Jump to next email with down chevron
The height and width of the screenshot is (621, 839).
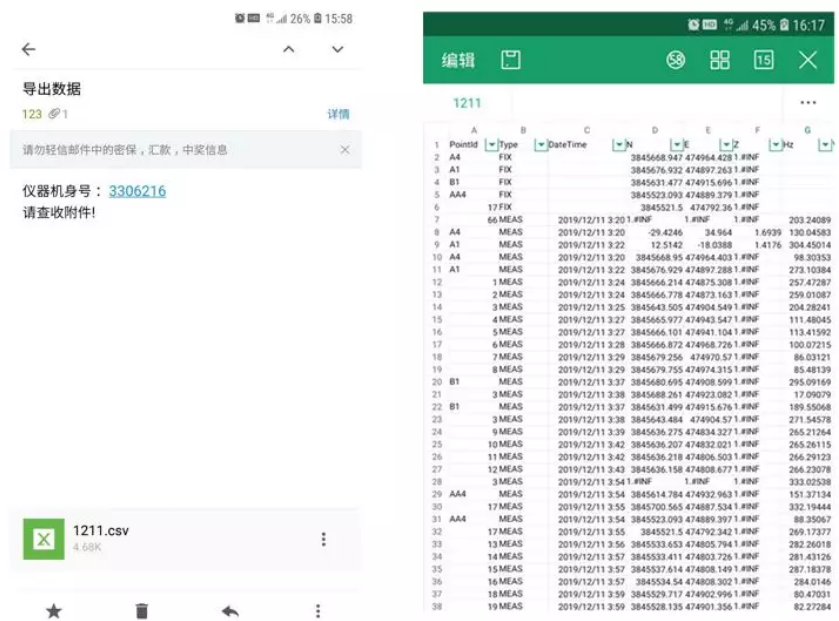[338, 49]
